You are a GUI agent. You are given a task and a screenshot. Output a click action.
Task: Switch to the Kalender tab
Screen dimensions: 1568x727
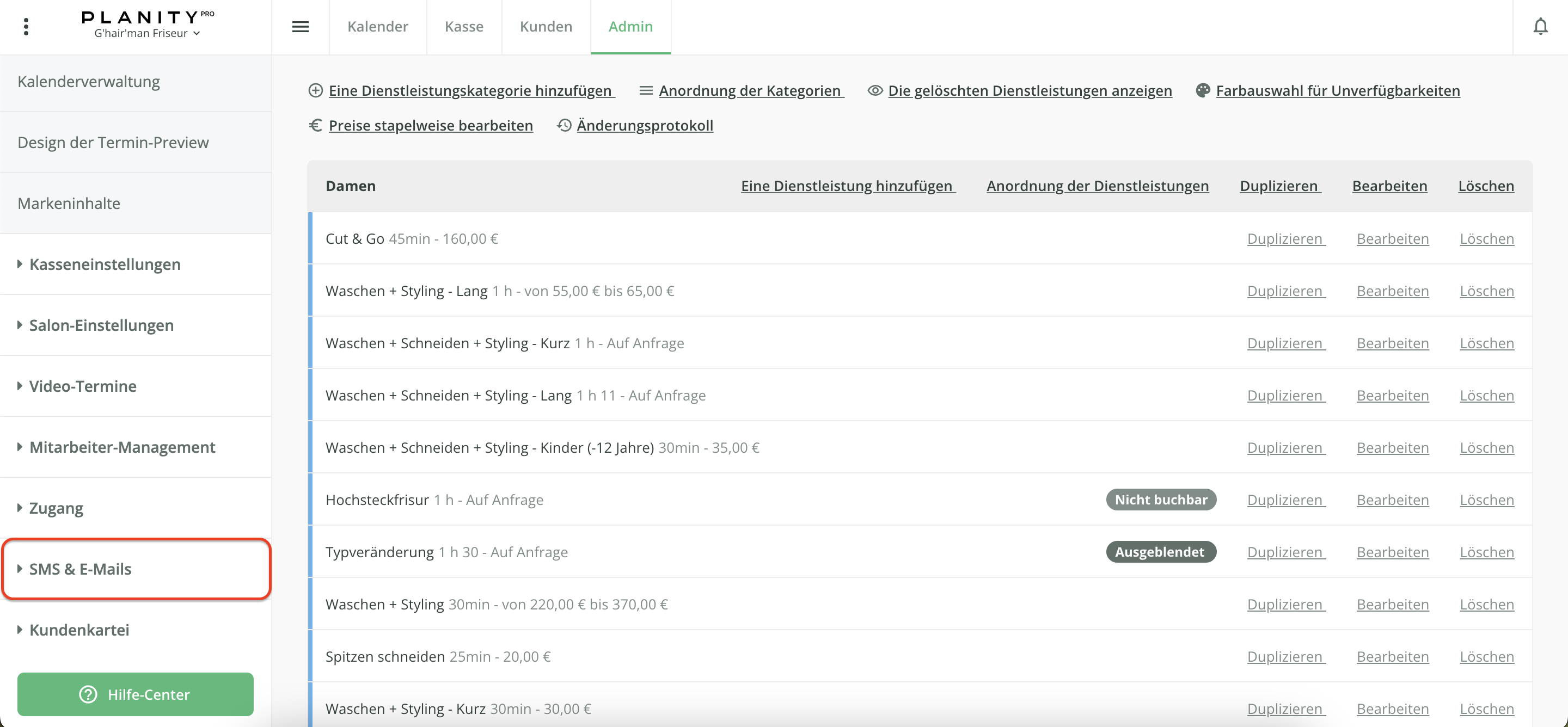point(377,27)
